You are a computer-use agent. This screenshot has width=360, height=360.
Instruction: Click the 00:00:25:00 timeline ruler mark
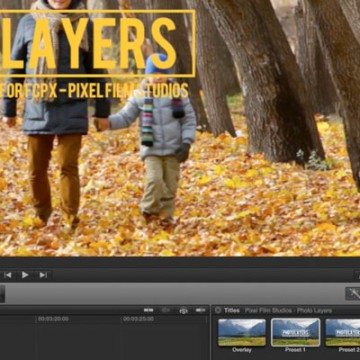tap(138, 319)
